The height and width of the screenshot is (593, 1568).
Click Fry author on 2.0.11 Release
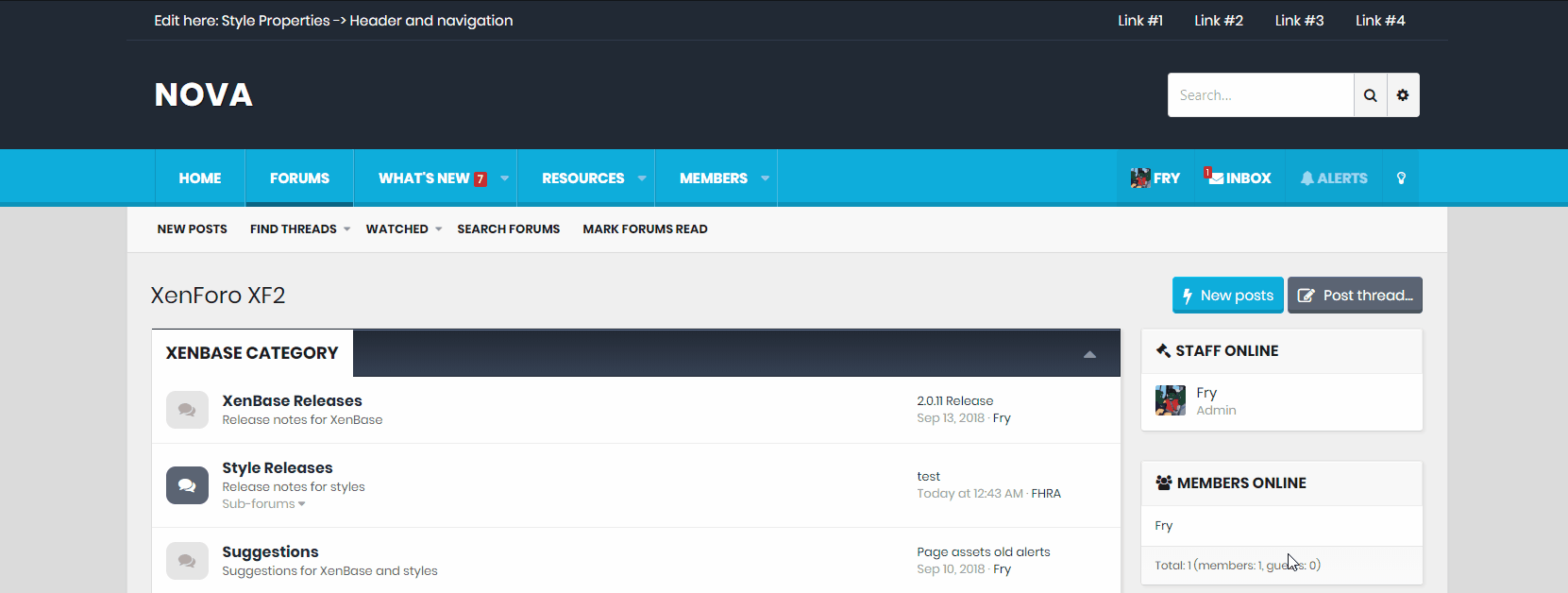pyautogui.click(x=1002, y=417)
